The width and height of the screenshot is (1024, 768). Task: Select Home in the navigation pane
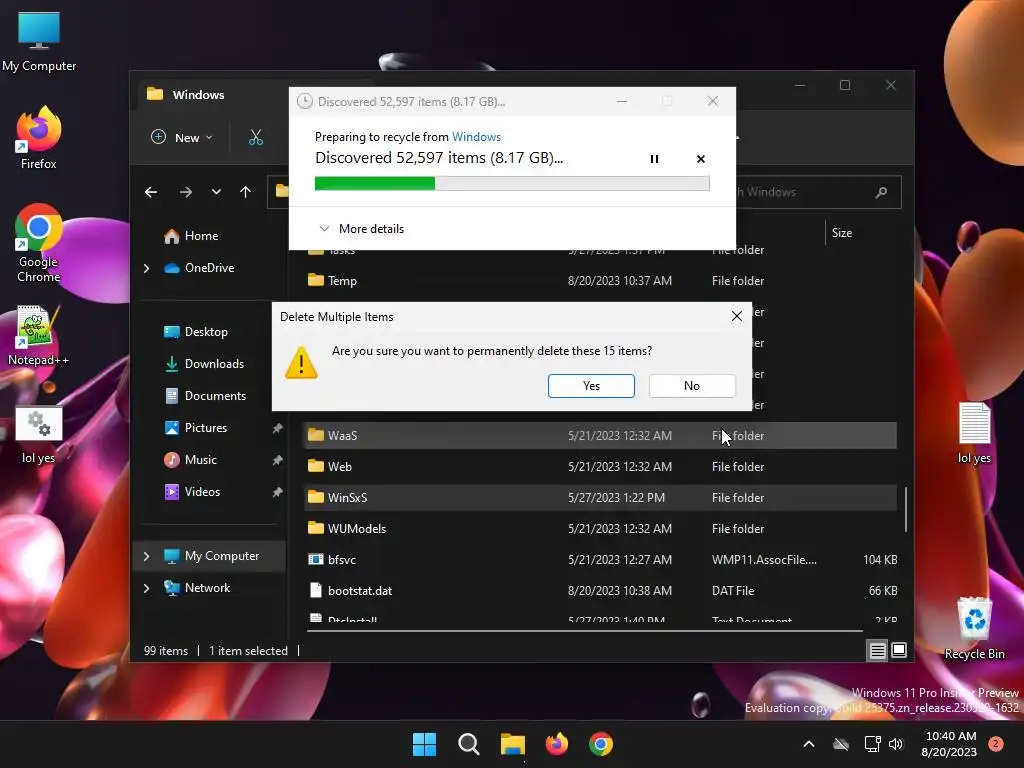coord(201,236)
